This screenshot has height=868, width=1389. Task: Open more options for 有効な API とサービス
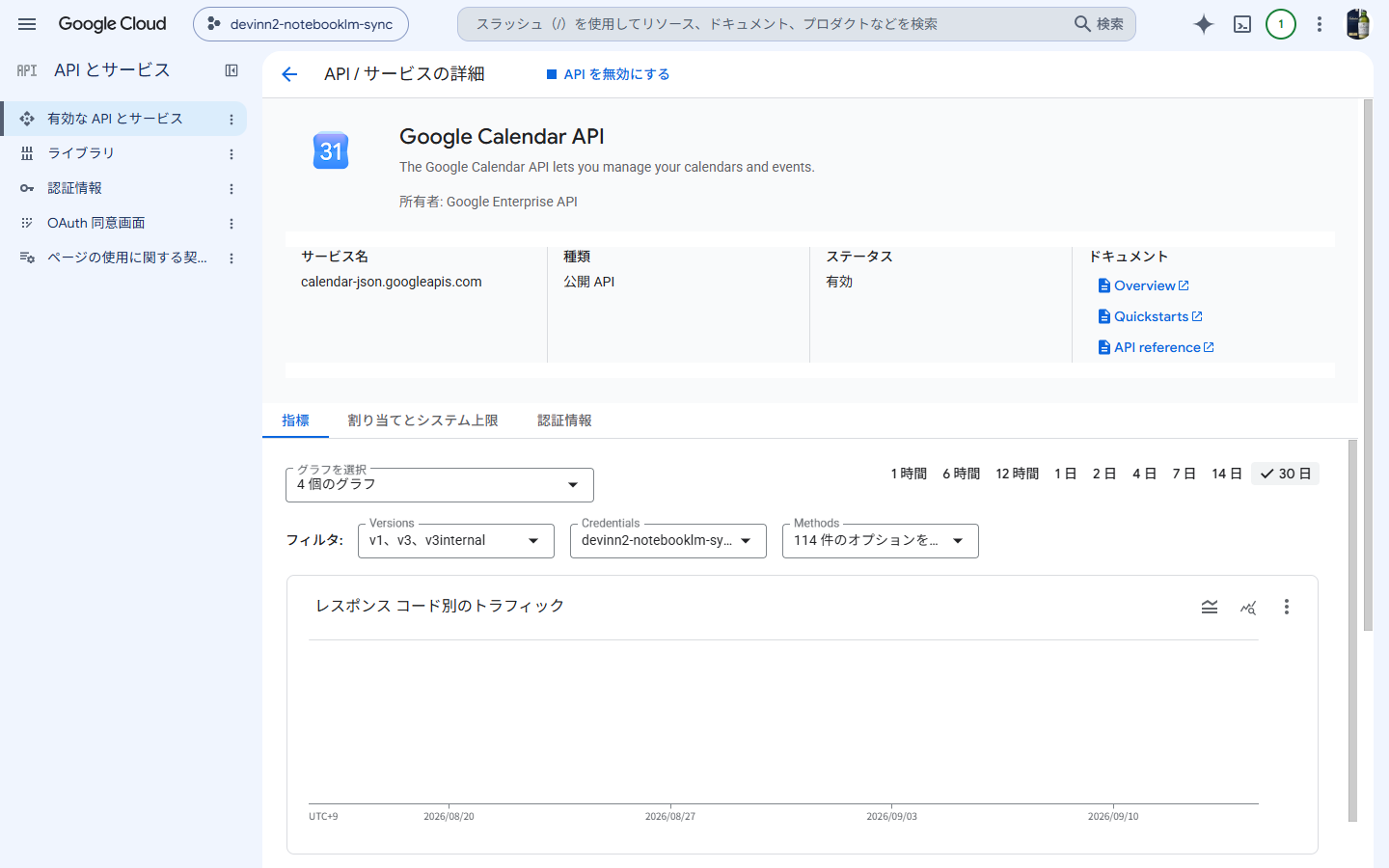tap(231, 120)
